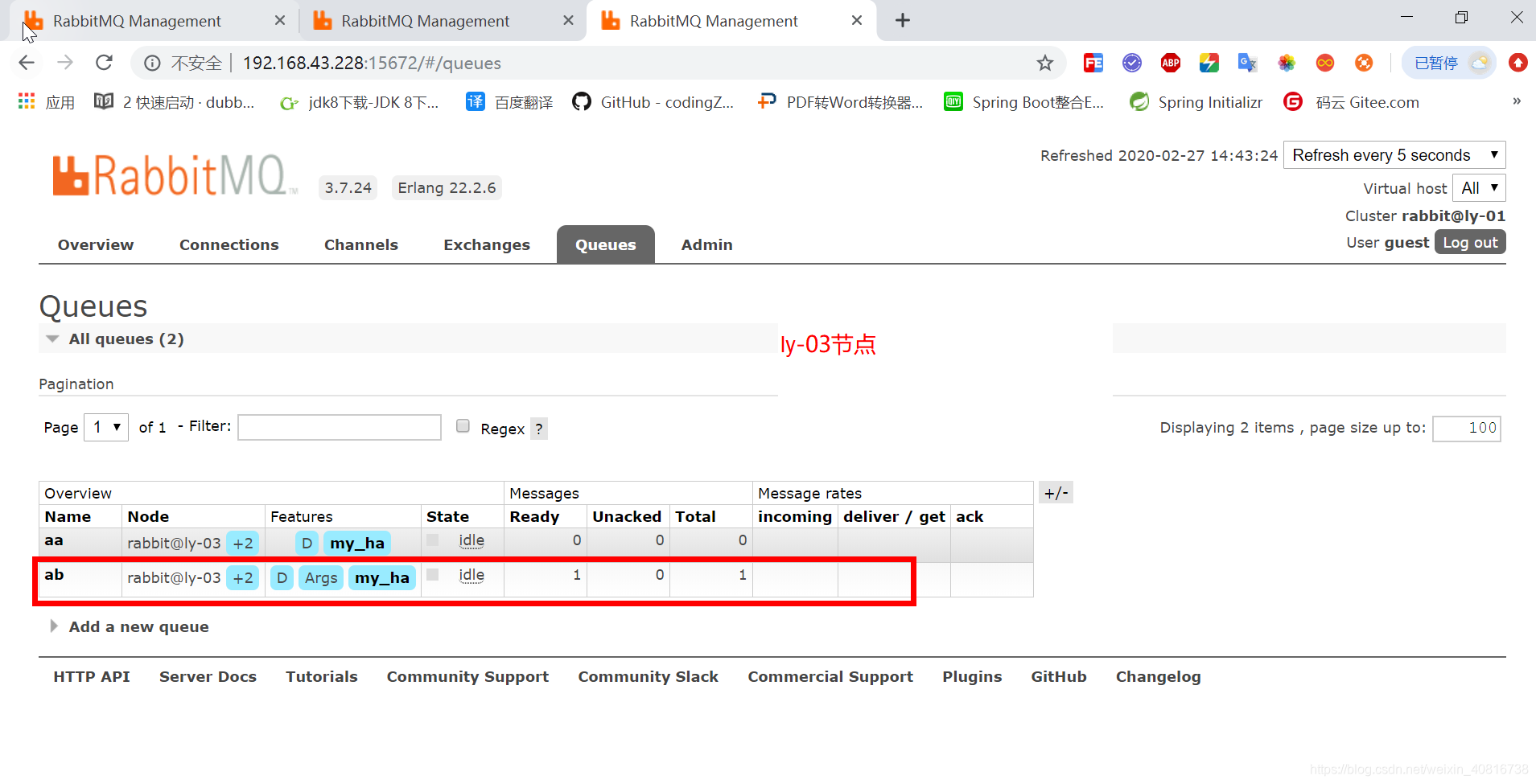
Task: Click the my_ha policy badge in row aa
Action: (x=357, y=544)
